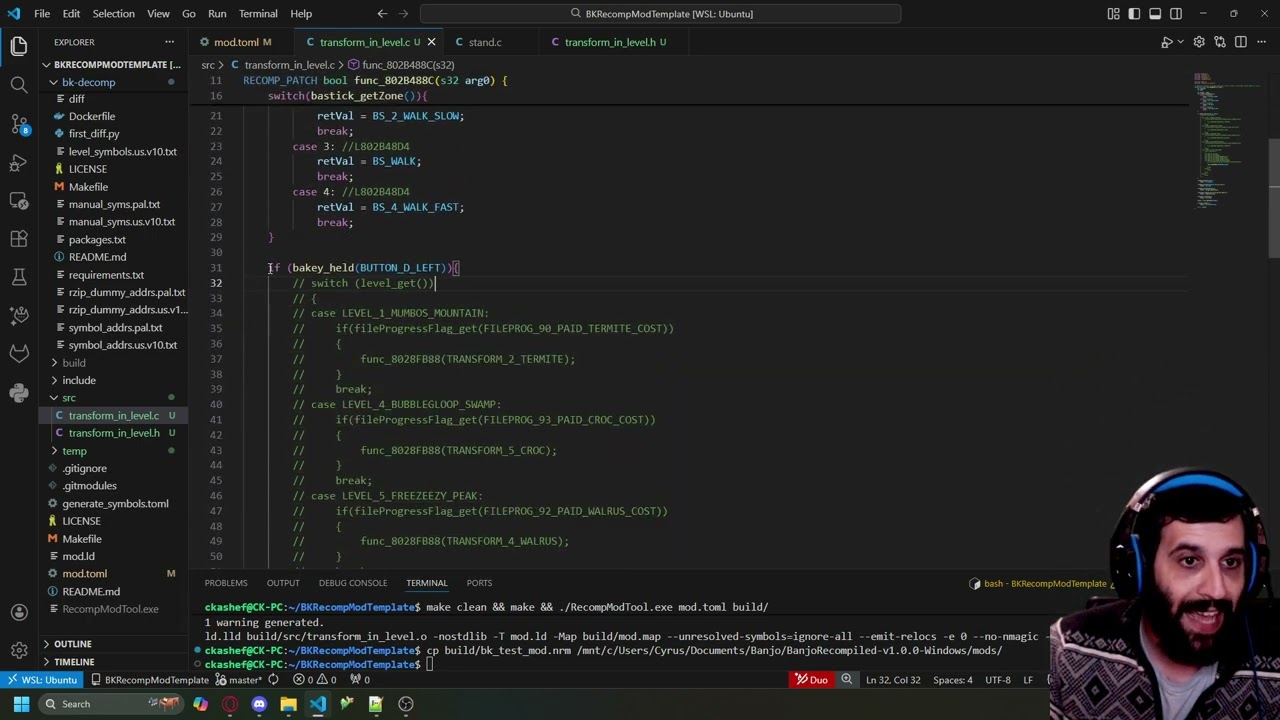Open the Python icon in activity bar

(x=19, y=392)
